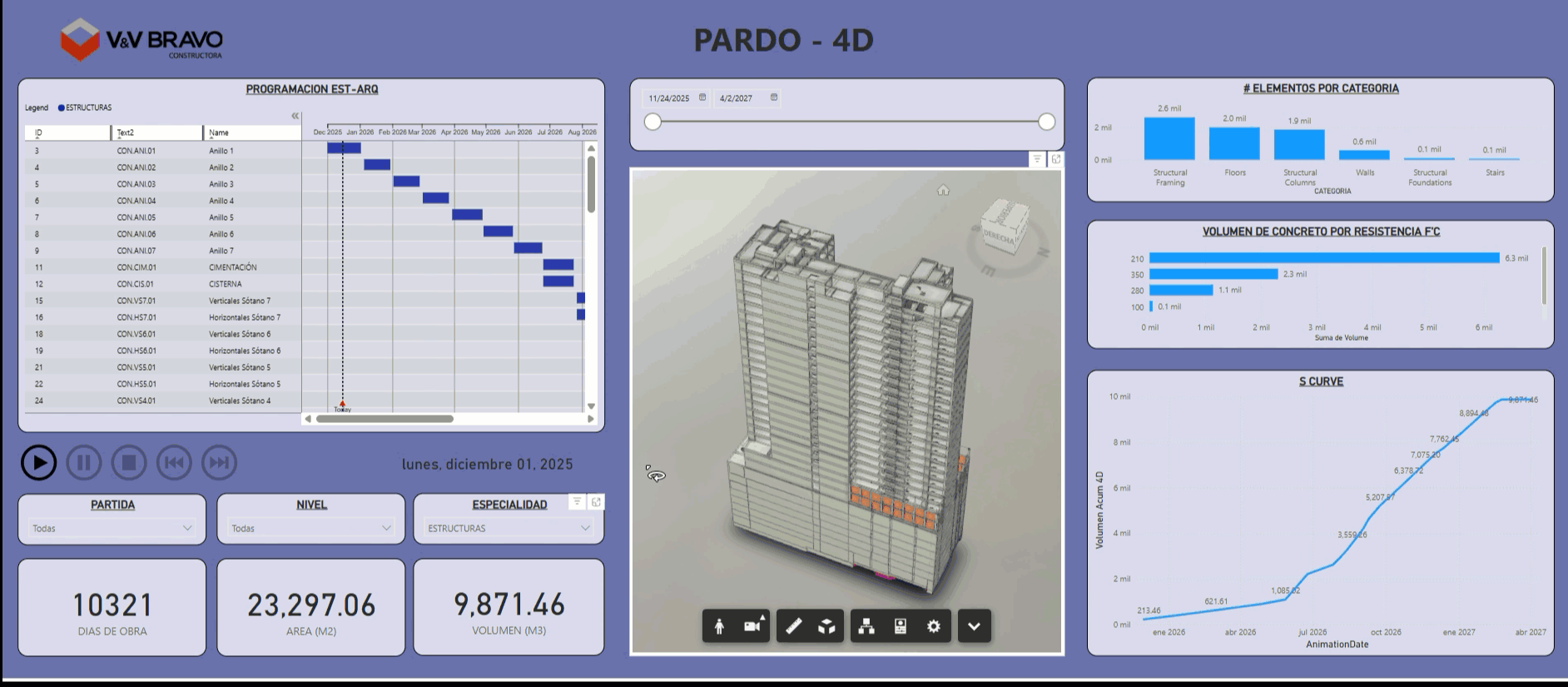Image resolution: width=1568 pixels, height=687 pixels.
Task: Click the start date field 11/24/2025
Action: click(669, 98)
